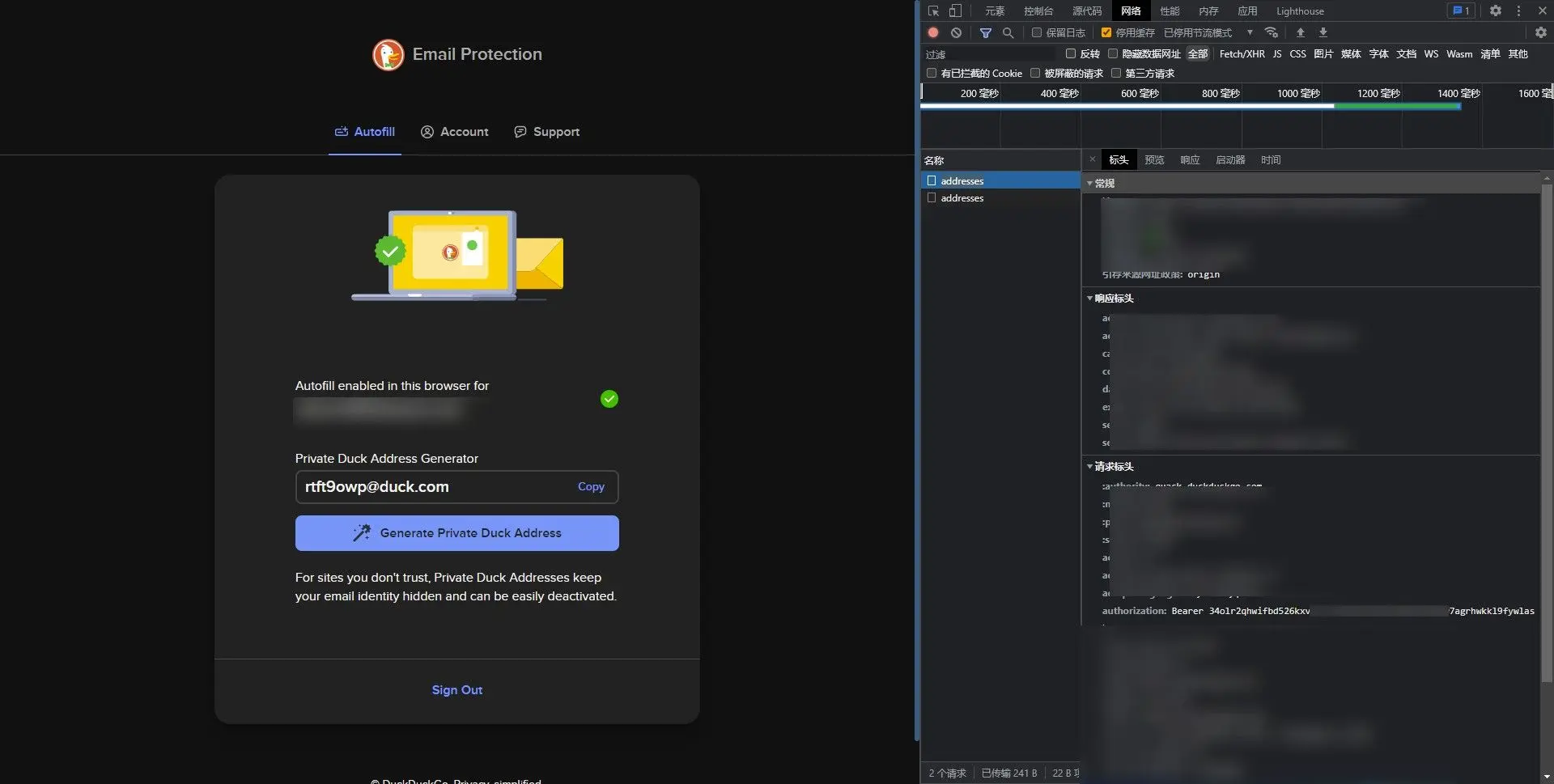Screen dimensions: 1554x784
Task: Open network conditions wifi icon
Action: (x=1272, y=32)
